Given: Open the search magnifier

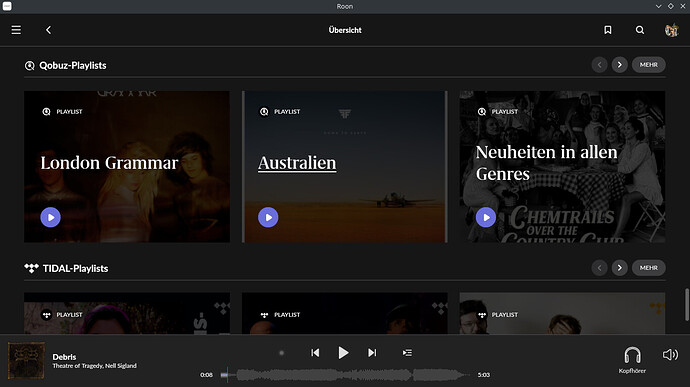Looking at the screenshot, I should [x=640, y=30].
